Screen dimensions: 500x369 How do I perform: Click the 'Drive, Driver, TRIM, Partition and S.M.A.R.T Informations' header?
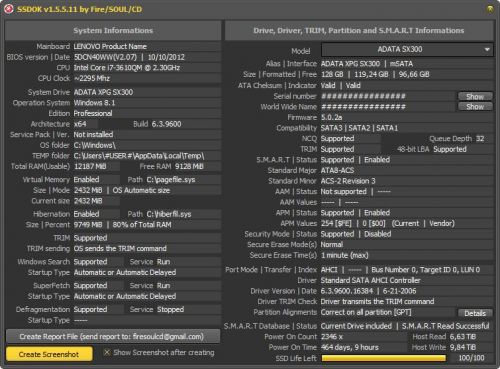point(359,31)
